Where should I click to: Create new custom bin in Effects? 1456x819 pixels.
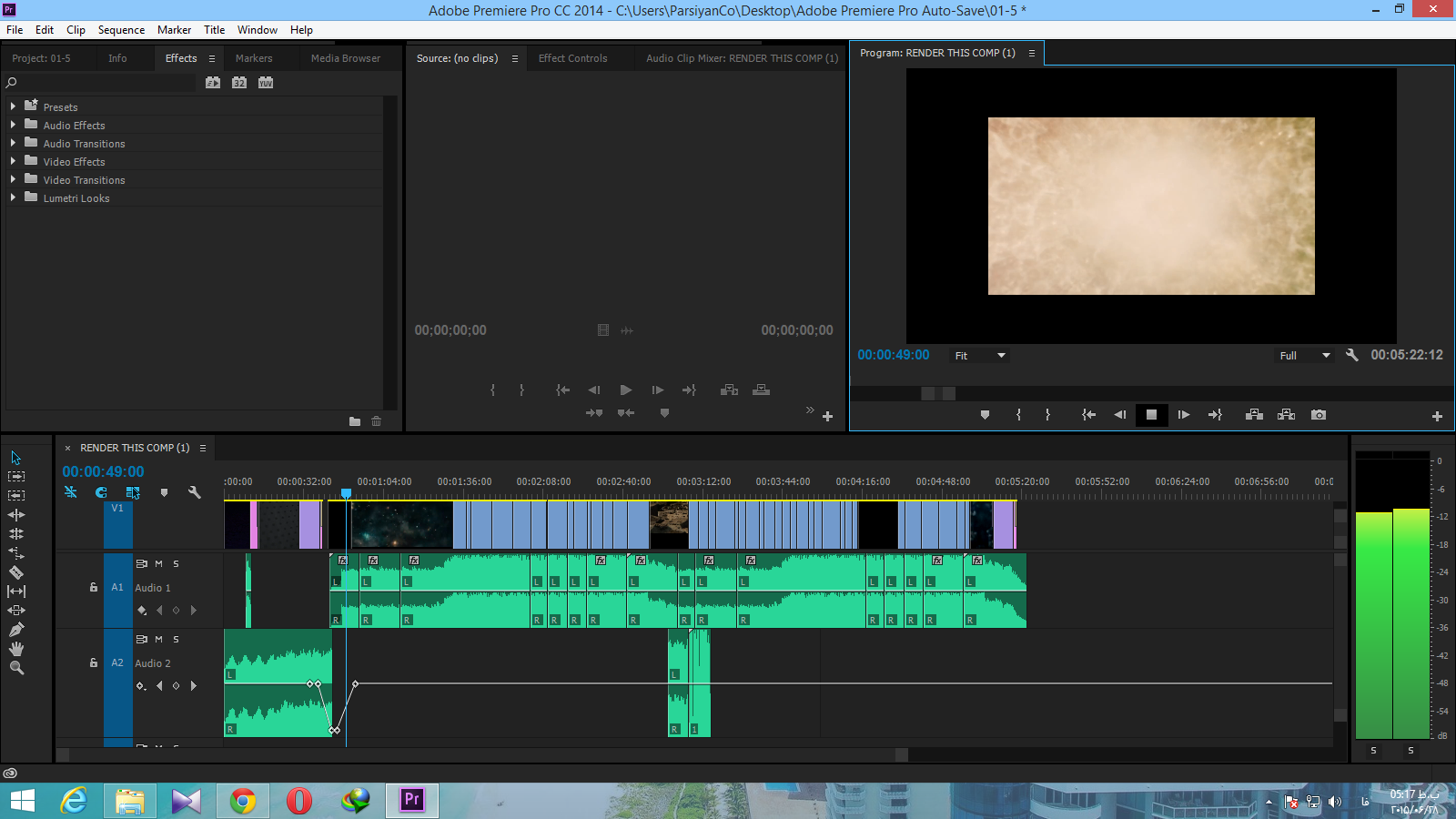(355, 421)
